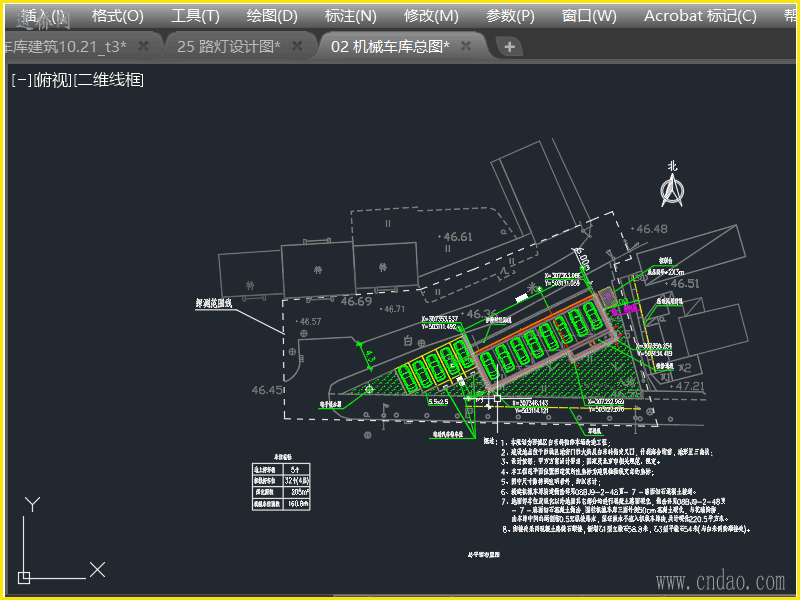Open the Acrobat 标记(C) menu
The height and width of the screenshot is (600, 800).
pos(700,16)
